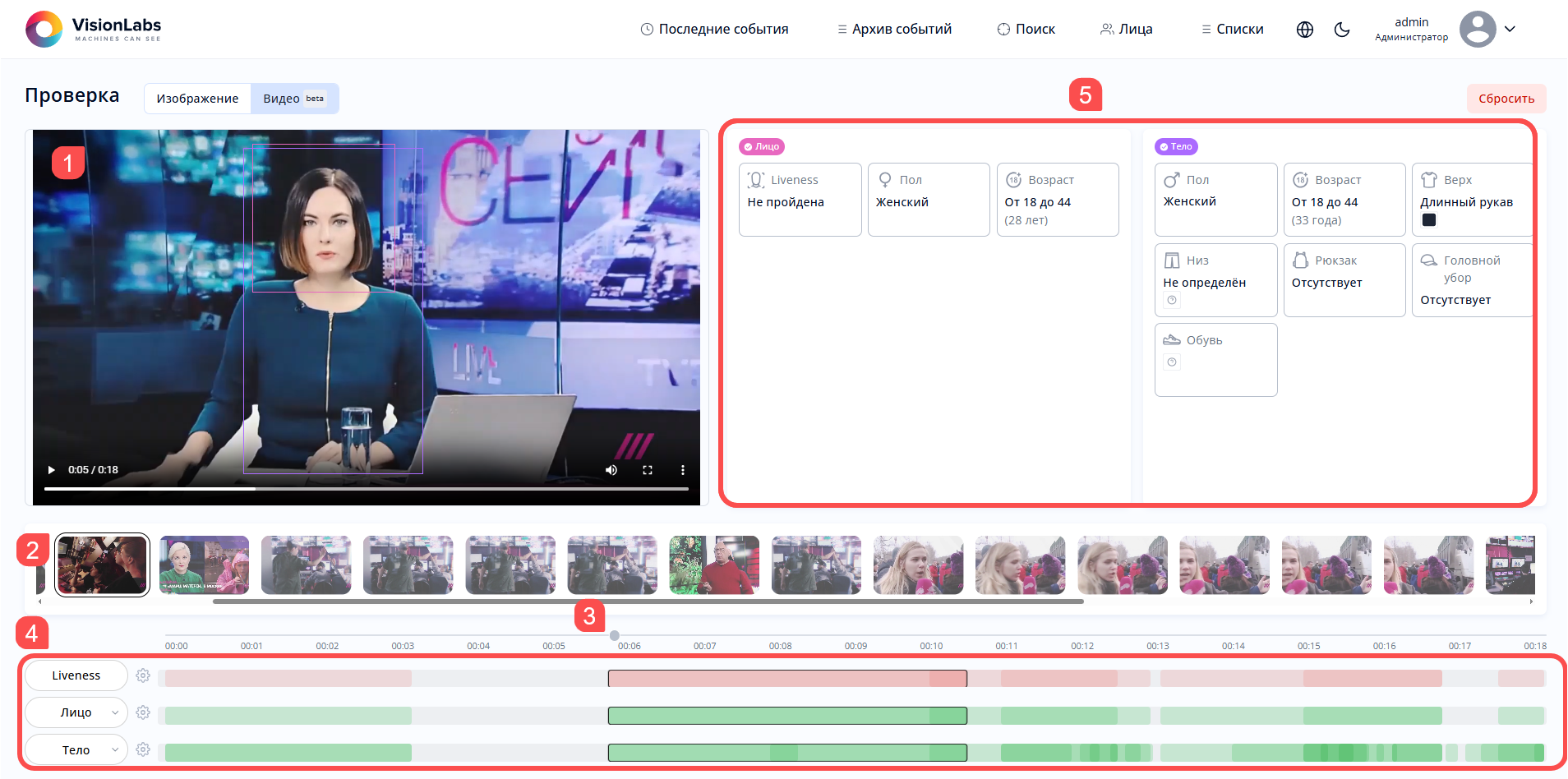Click the video progress bar
This screenshot has height=779, width=1568.
(x=366, y=489)
